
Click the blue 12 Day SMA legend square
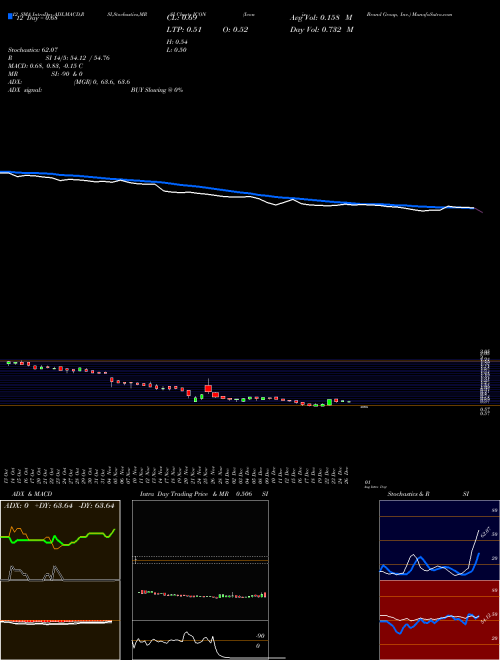(x=11, y=17)
